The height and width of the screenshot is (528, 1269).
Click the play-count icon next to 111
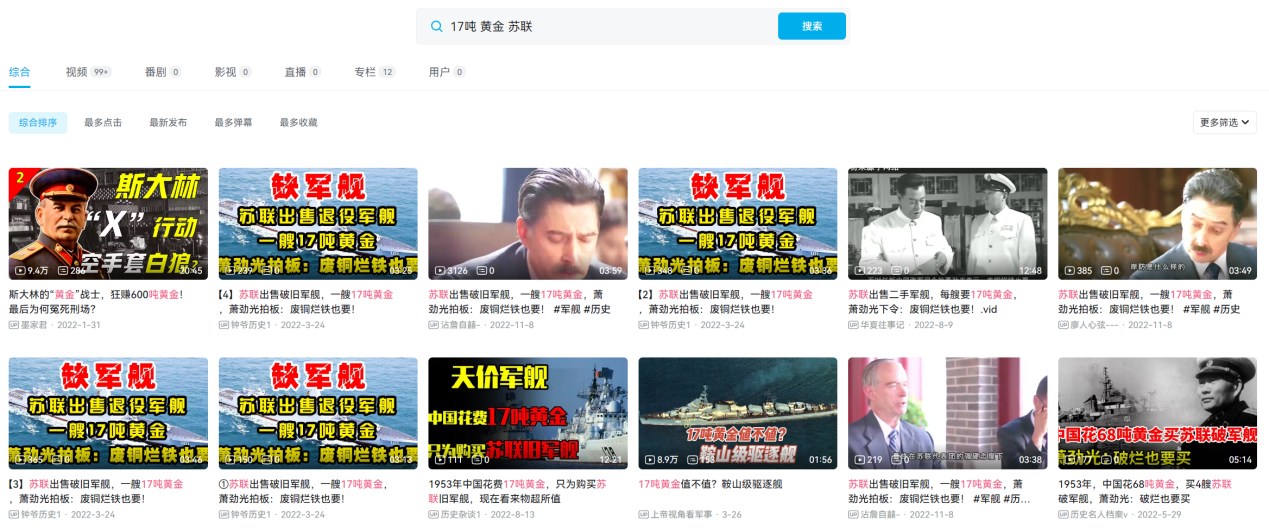pos(440,460)
